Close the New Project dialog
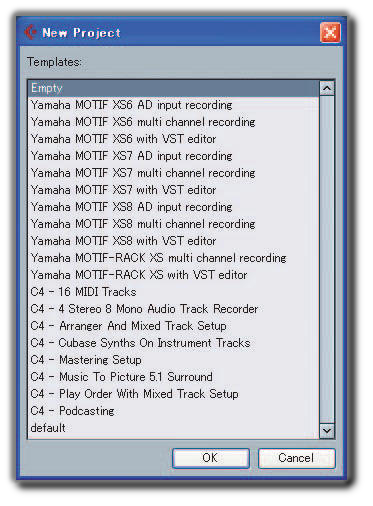The width and height of the screenshot is (373, 506). (x=330, y=33)
